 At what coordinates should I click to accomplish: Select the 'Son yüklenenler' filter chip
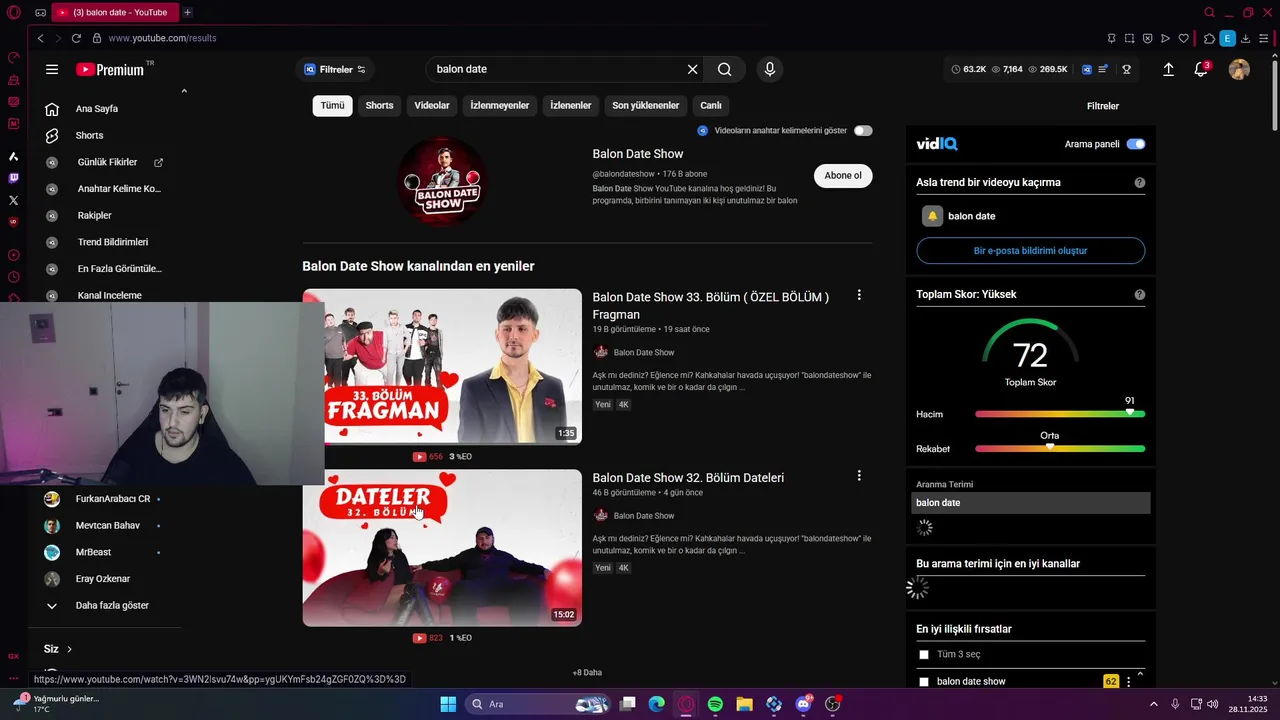[646, 105]
